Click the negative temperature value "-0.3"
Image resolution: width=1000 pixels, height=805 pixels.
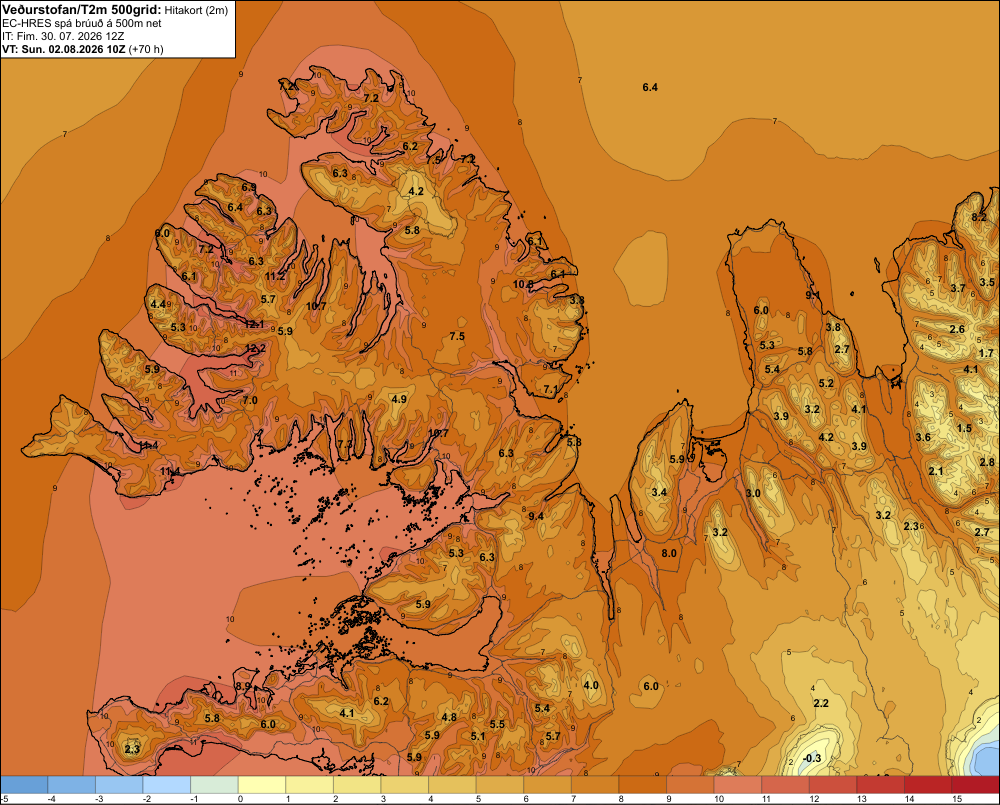tap(812, 758)
